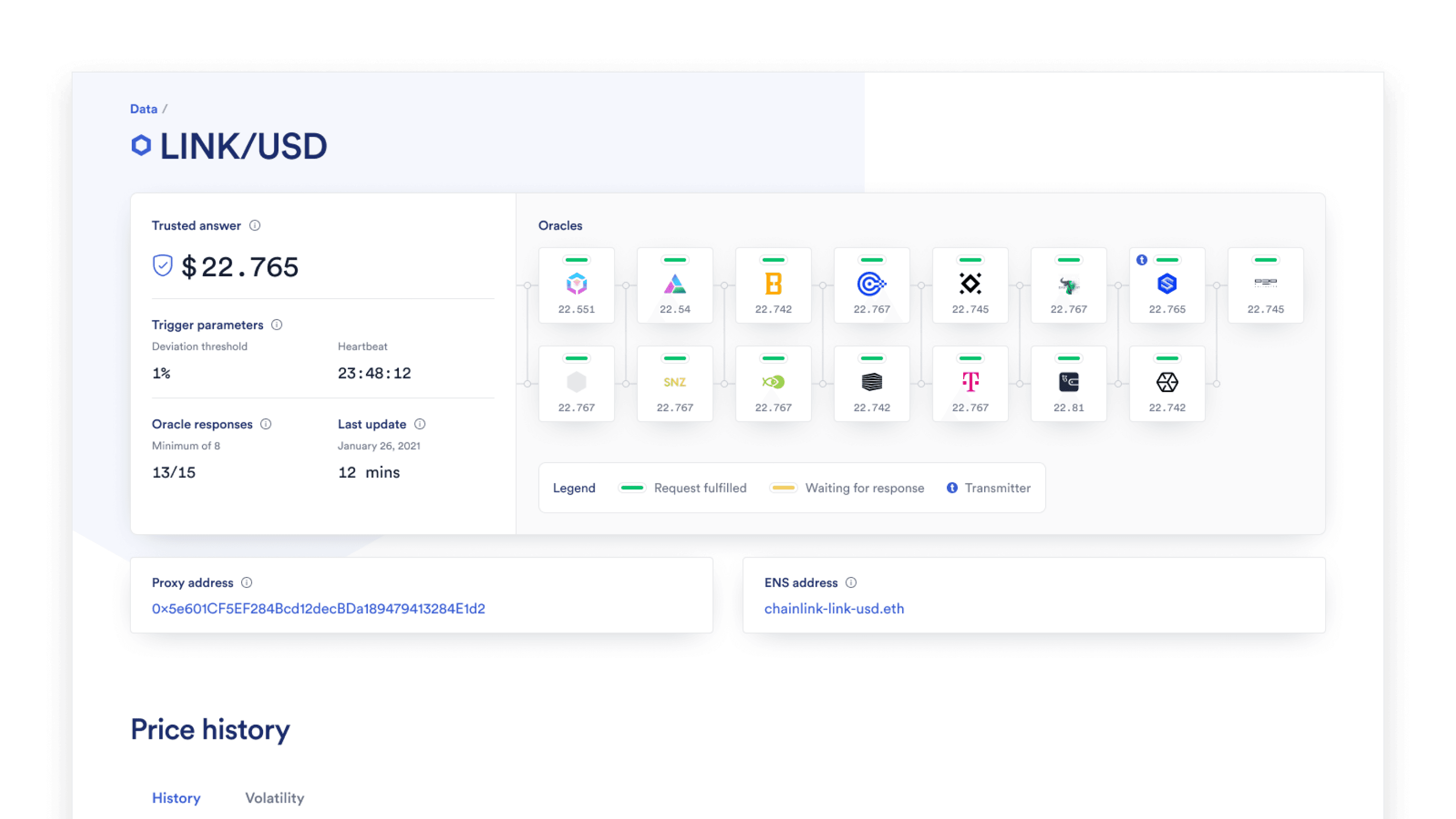Select the T-Systems magenta T oracle node
The width and height of the screenshot is (1456, 819).
pos(970,384)
